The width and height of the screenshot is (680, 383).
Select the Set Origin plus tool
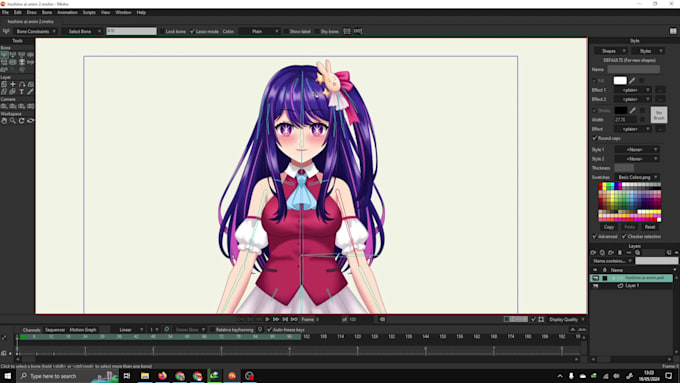click(x=13, y=84)
